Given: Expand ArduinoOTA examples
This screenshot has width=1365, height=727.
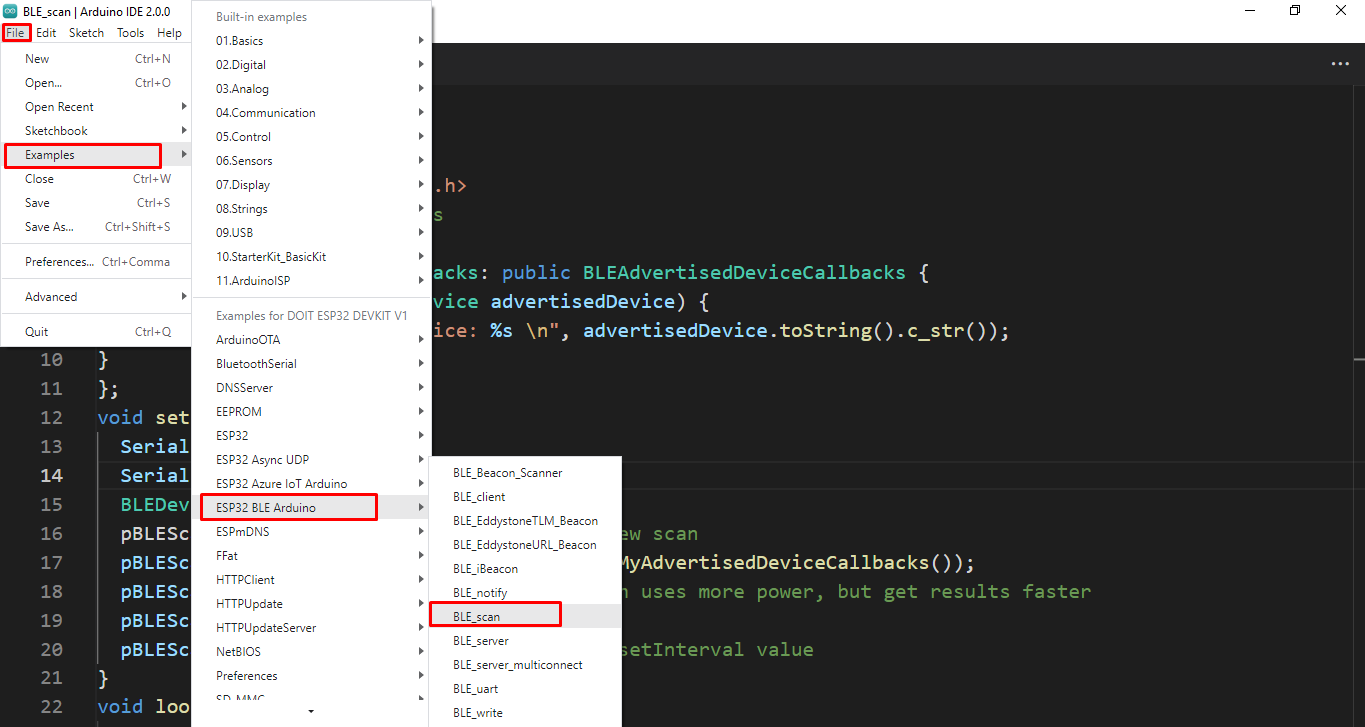Looking at the screenshot, I should point(311,340).
